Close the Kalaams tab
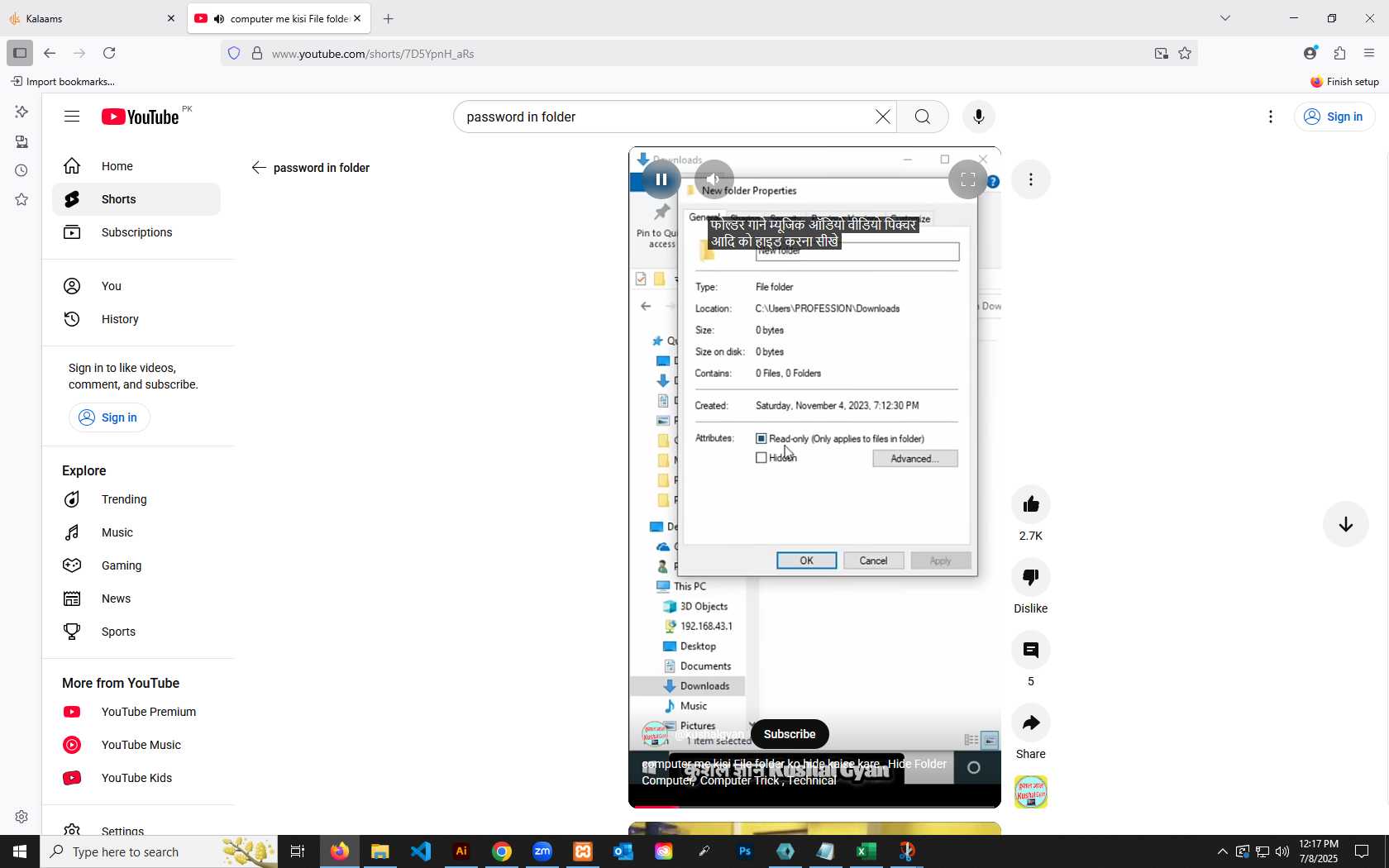 pos(171,18)
